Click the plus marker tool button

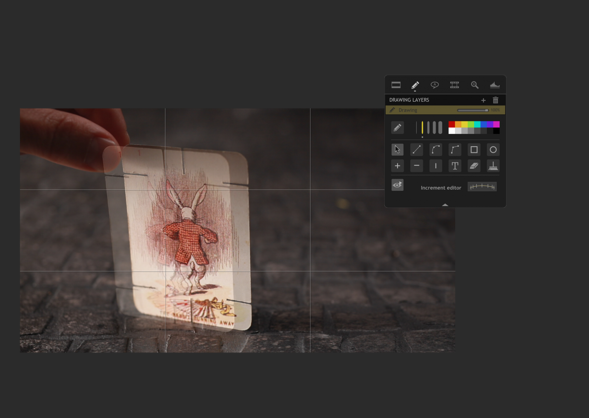[x=397, y=166]
